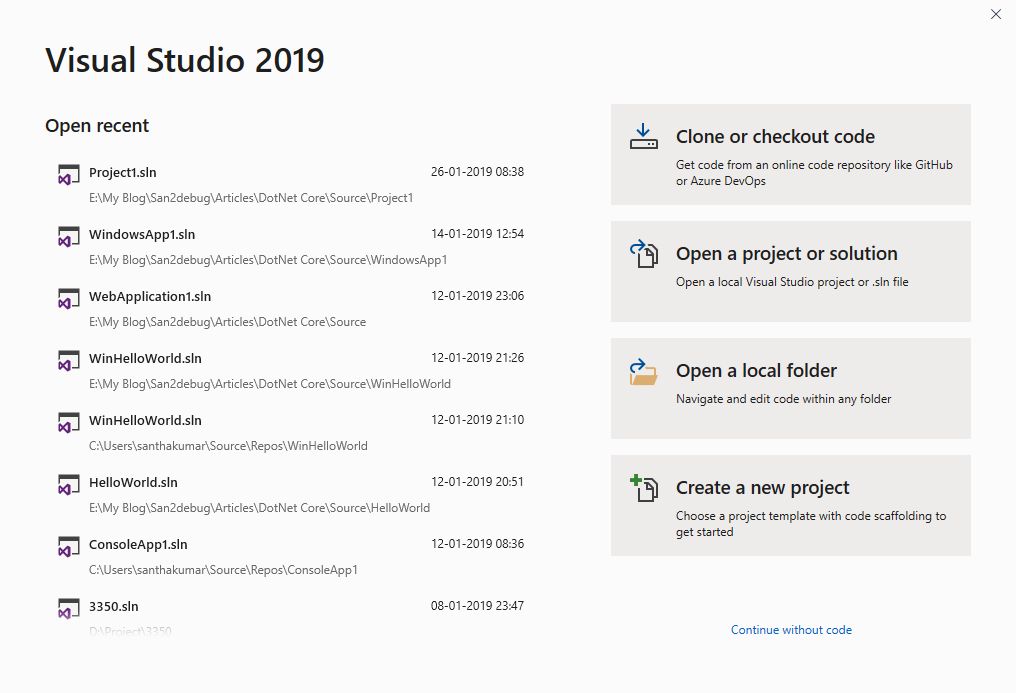Viewport: 1016px width, 693px height.
Task: Close the Visual Studio 2019 start window
Action: pos(996,14)
